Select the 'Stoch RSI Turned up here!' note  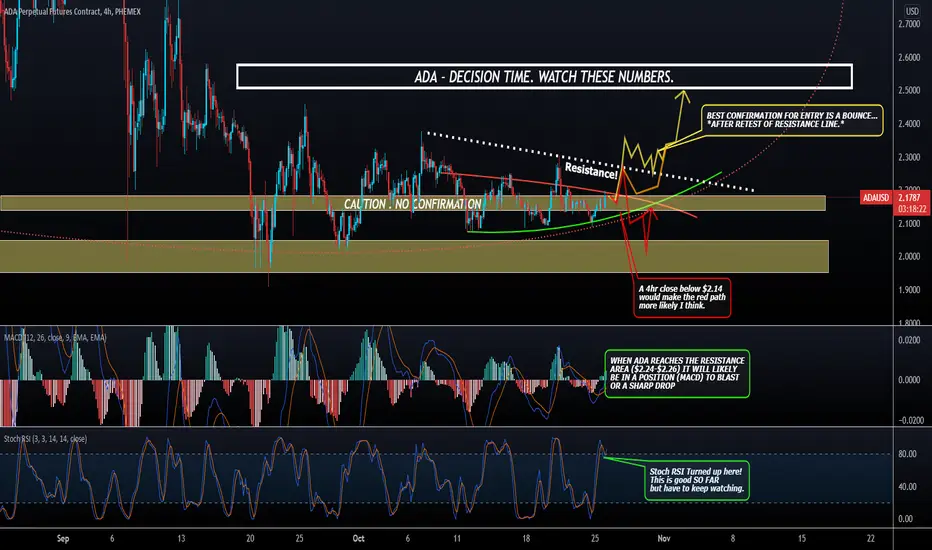point(697,480)
